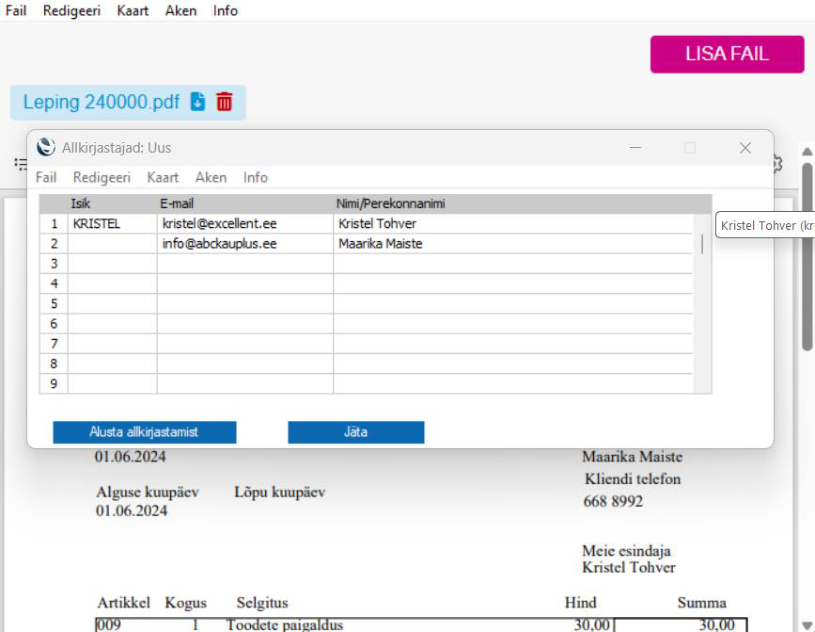Select the Maarika Maiste name cell in the table
The width and height of the screenshot is (815, 632).
513,244
